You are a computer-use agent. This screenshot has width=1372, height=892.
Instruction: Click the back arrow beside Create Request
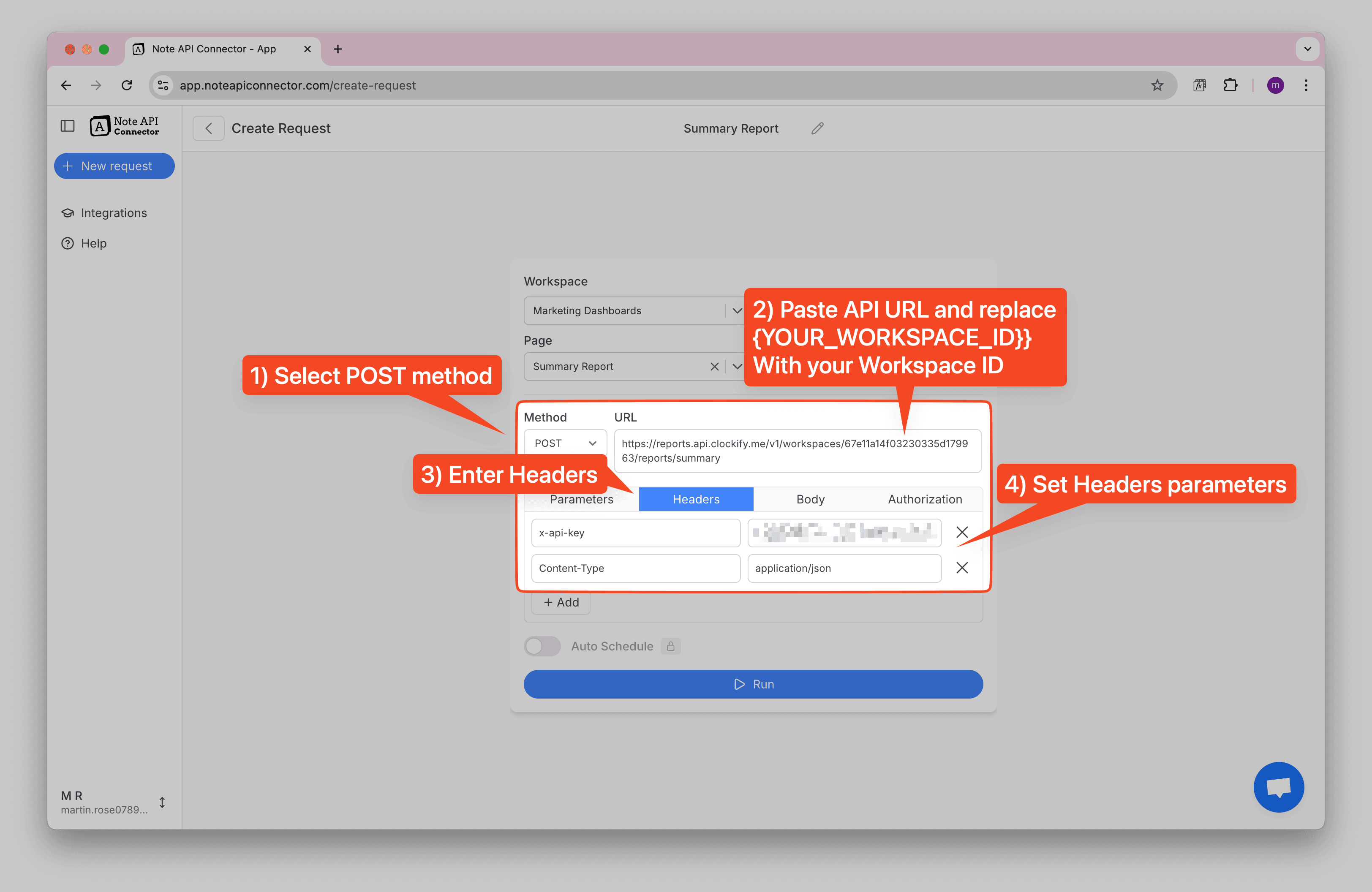pyautogui.click(x=209, y=128)
